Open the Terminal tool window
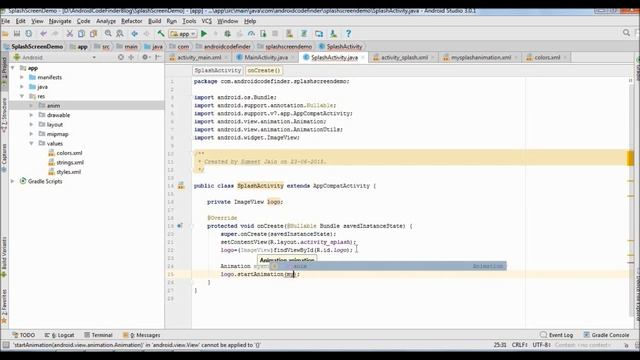The width and height of the screenshot is (640, 360). pos(98,335)
